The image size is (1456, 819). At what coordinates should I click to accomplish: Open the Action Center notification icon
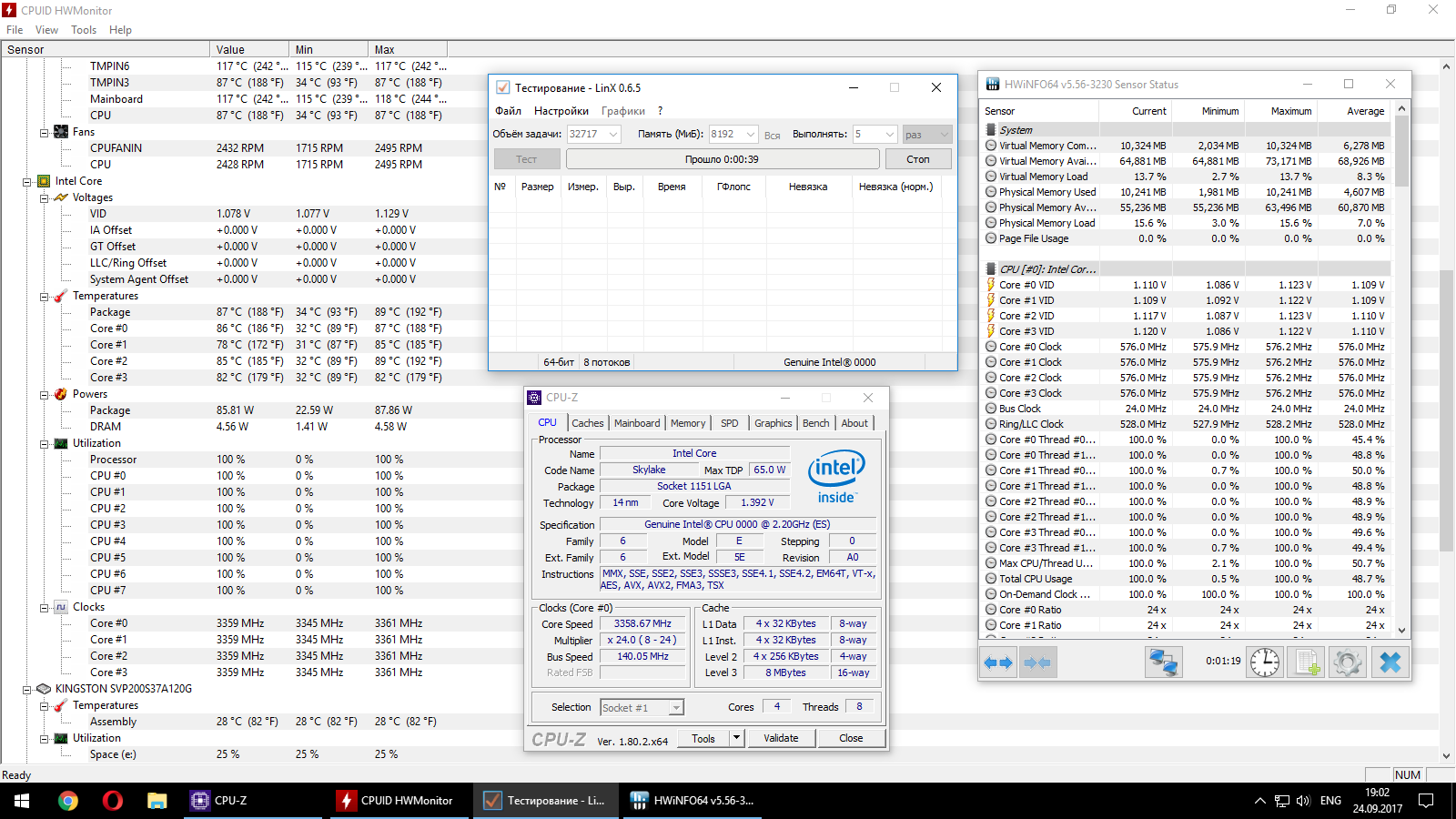point(1426,801)
